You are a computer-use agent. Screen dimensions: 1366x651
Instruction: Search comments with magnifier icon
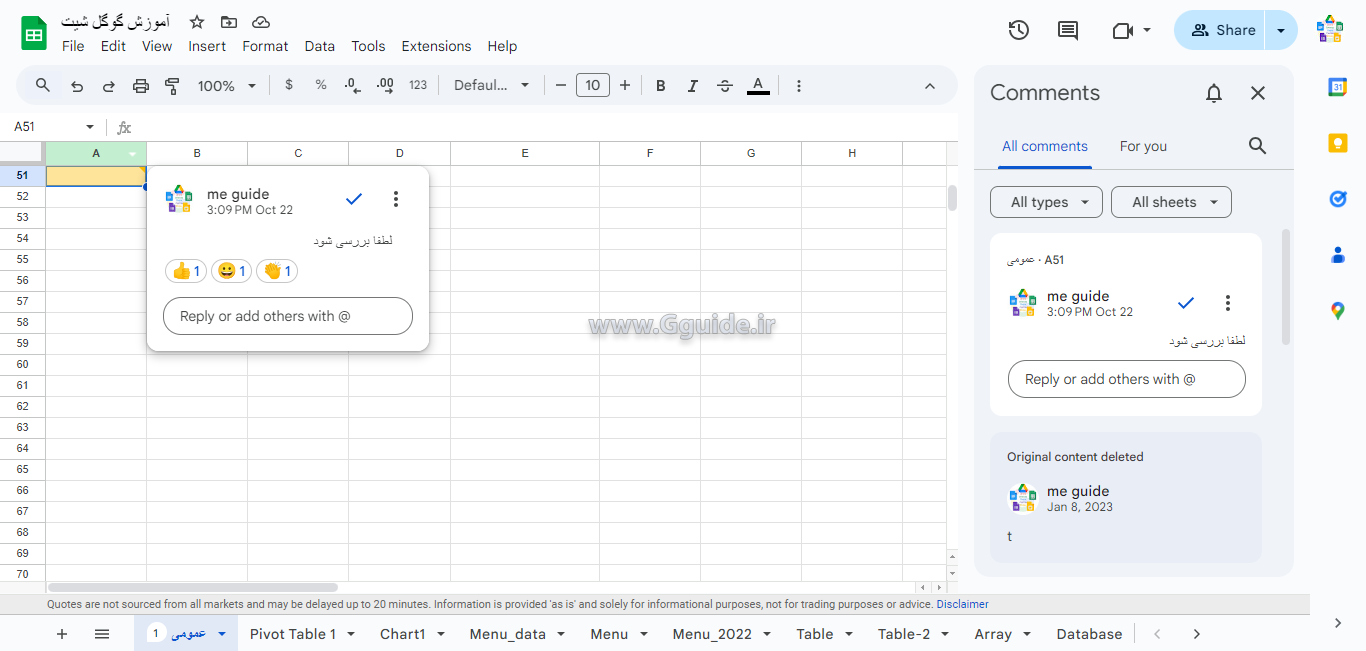tap(1257, 146)
